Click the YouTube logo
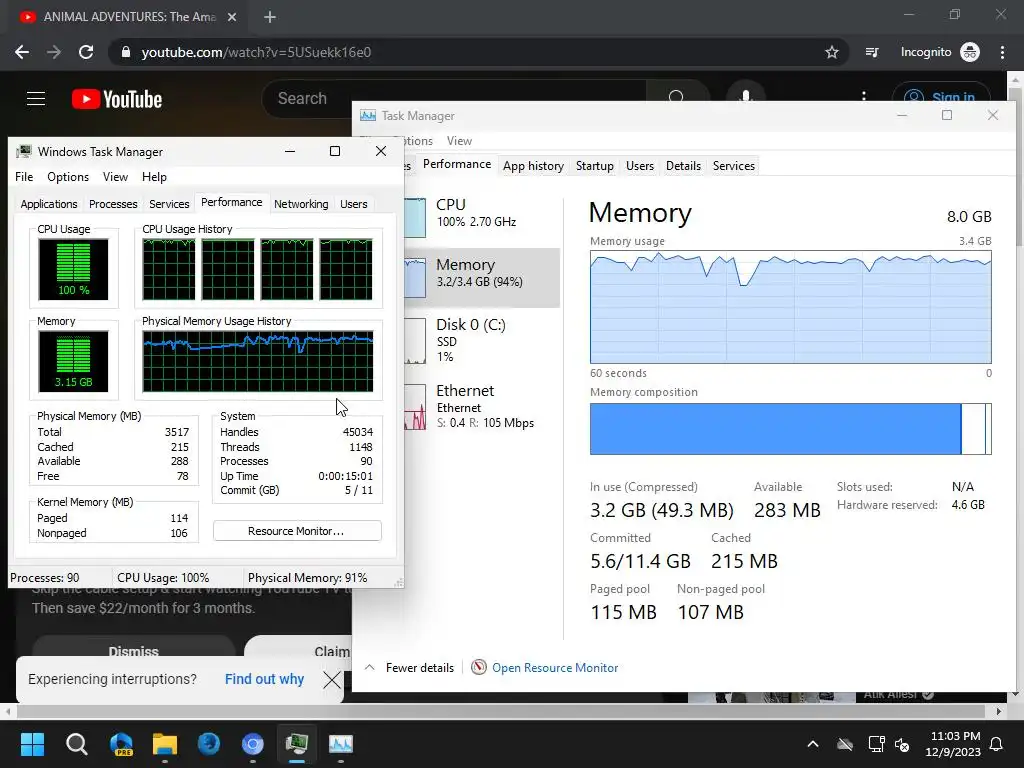The height and width of the screenshot is (768, 1024). (x=117, y=99)
